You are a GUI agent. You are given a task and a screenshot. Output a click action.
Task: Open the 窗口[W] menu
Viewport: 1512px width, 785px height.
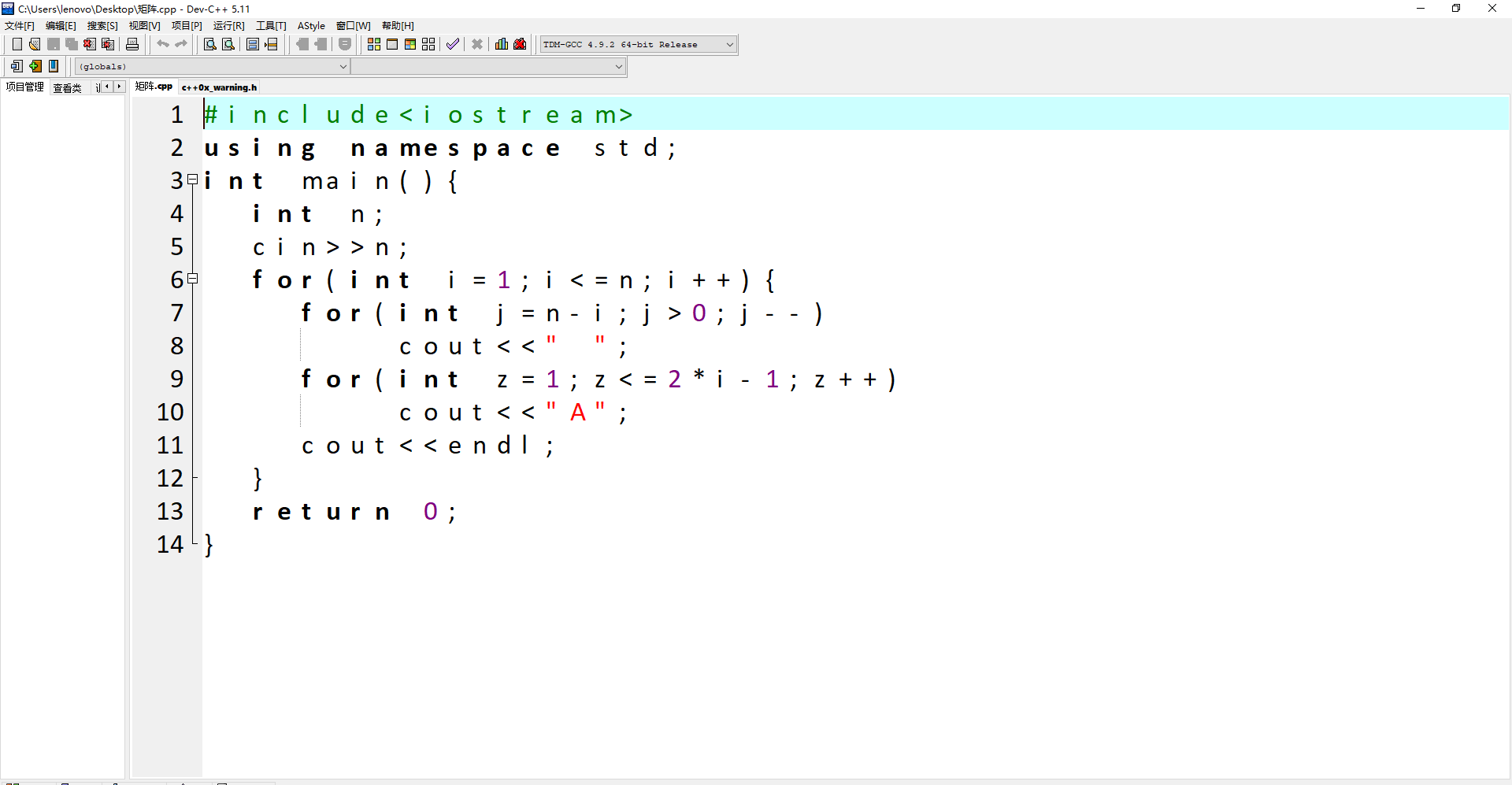[353, 26]
